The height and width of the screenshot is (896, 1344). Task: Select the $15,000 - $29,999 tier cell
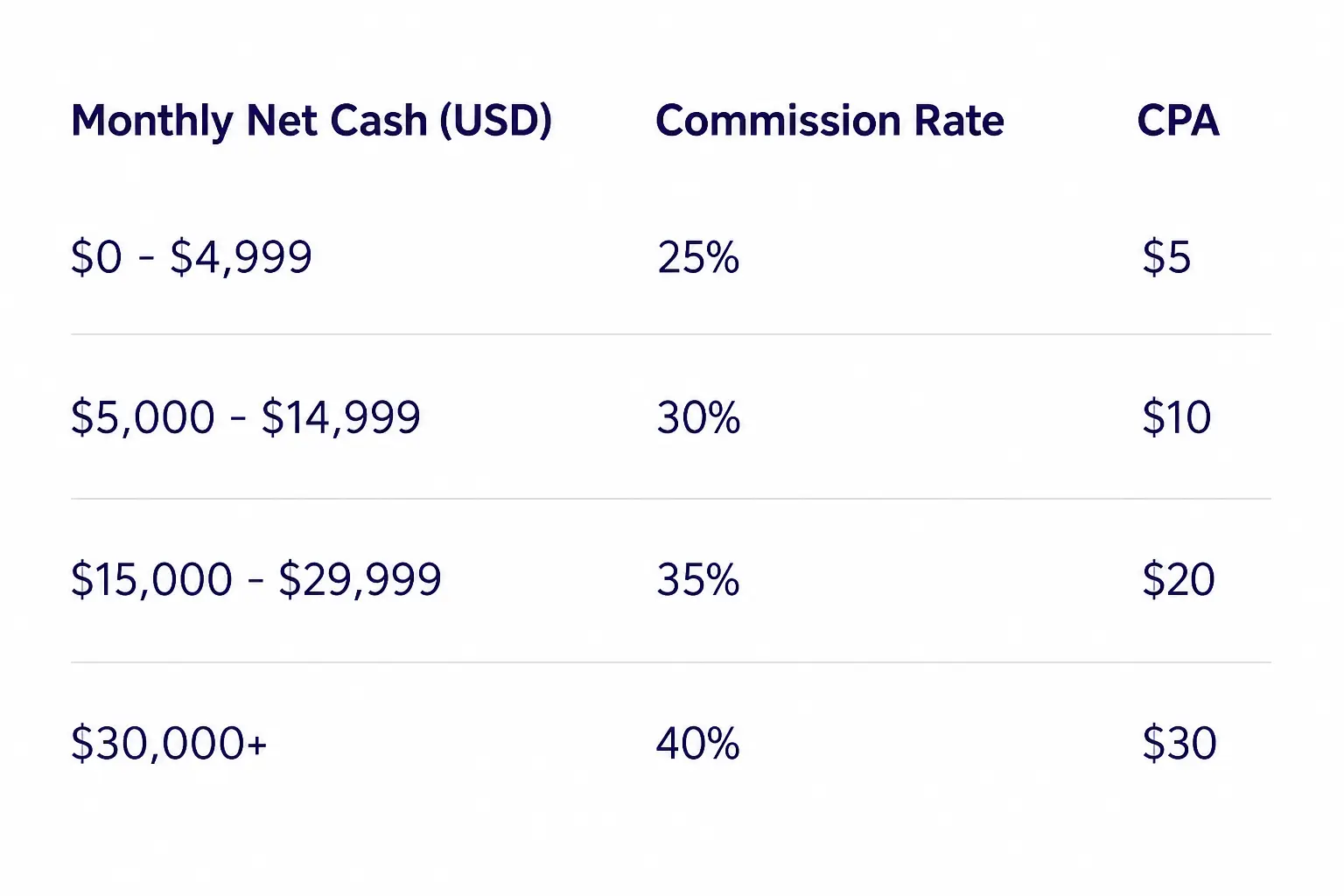(x=256, y=580)
